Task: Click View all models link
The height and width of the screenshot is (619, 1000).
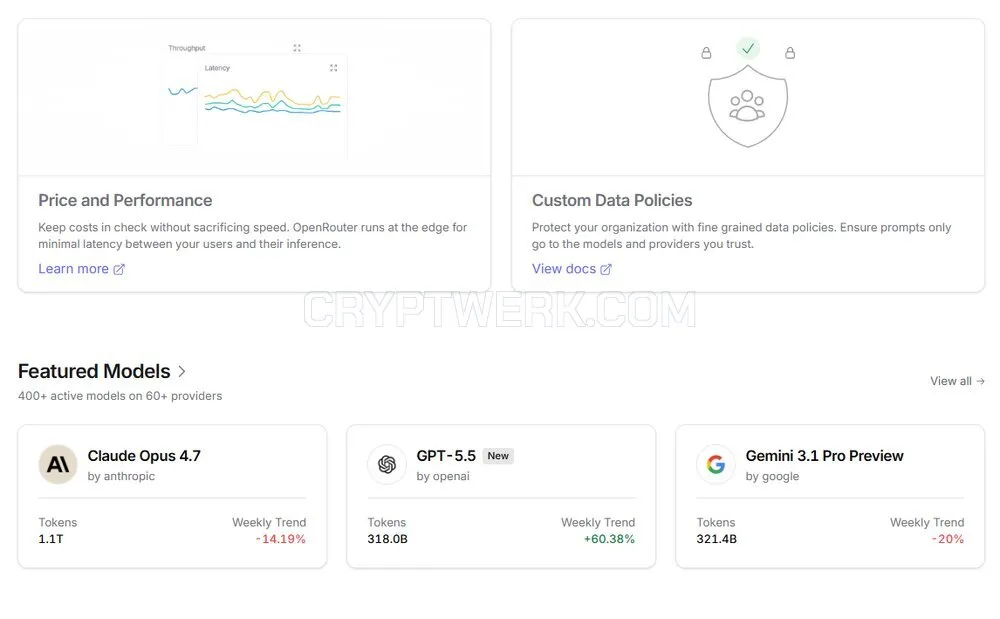Action: pyautogui.click(x=957, y=381)
